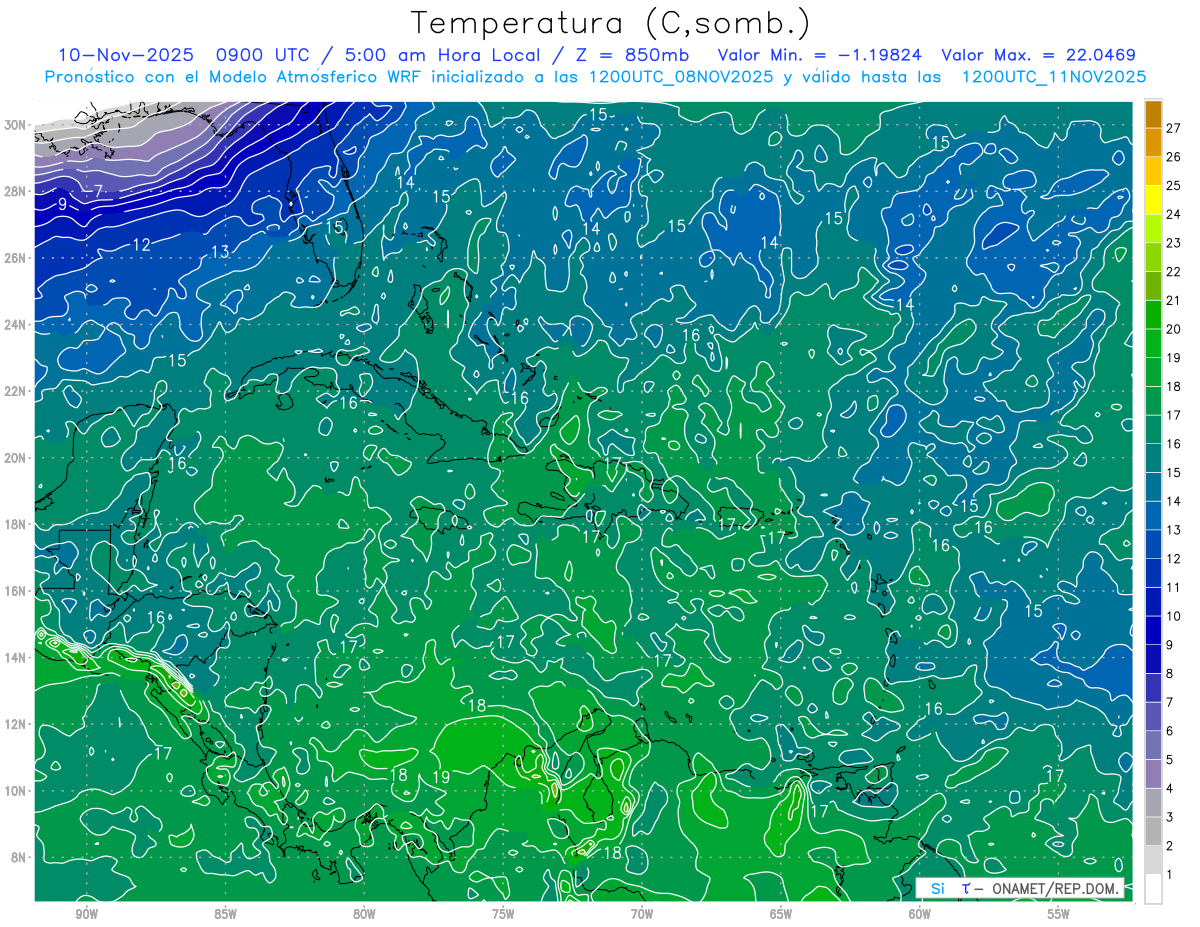
Task: Click the "14N" latitude axis label
Action: (17, 657)
